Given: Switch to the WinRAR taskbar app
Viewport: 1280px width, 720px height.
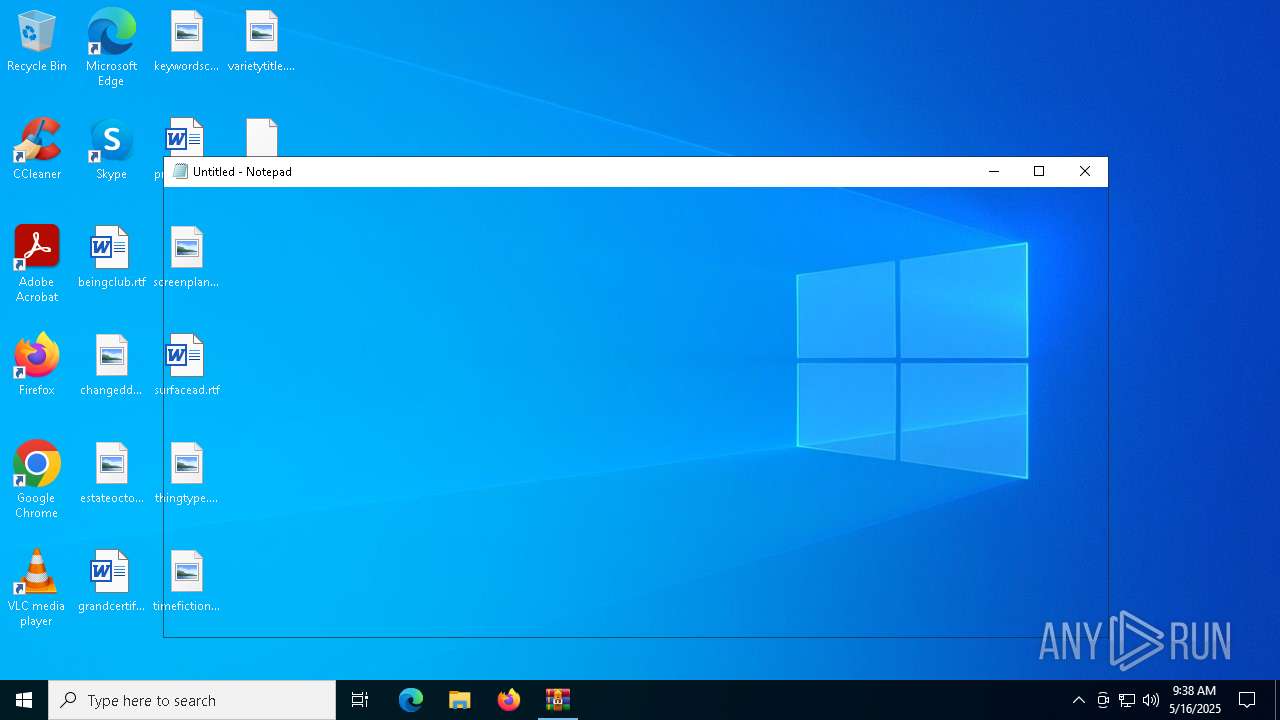Looking at the screenshot, I should 558,700.
